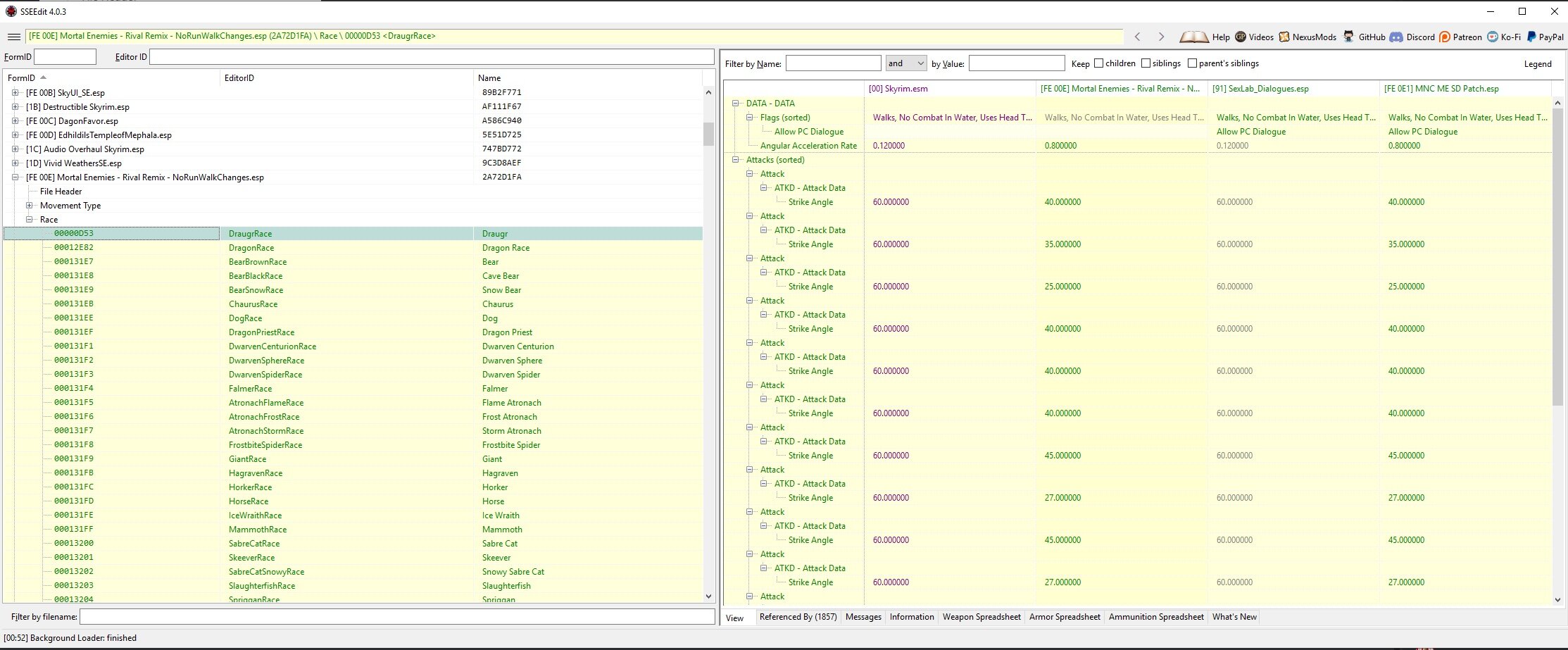
Task: Collapse the Flags (sorted) node
Action: (750, 118)
